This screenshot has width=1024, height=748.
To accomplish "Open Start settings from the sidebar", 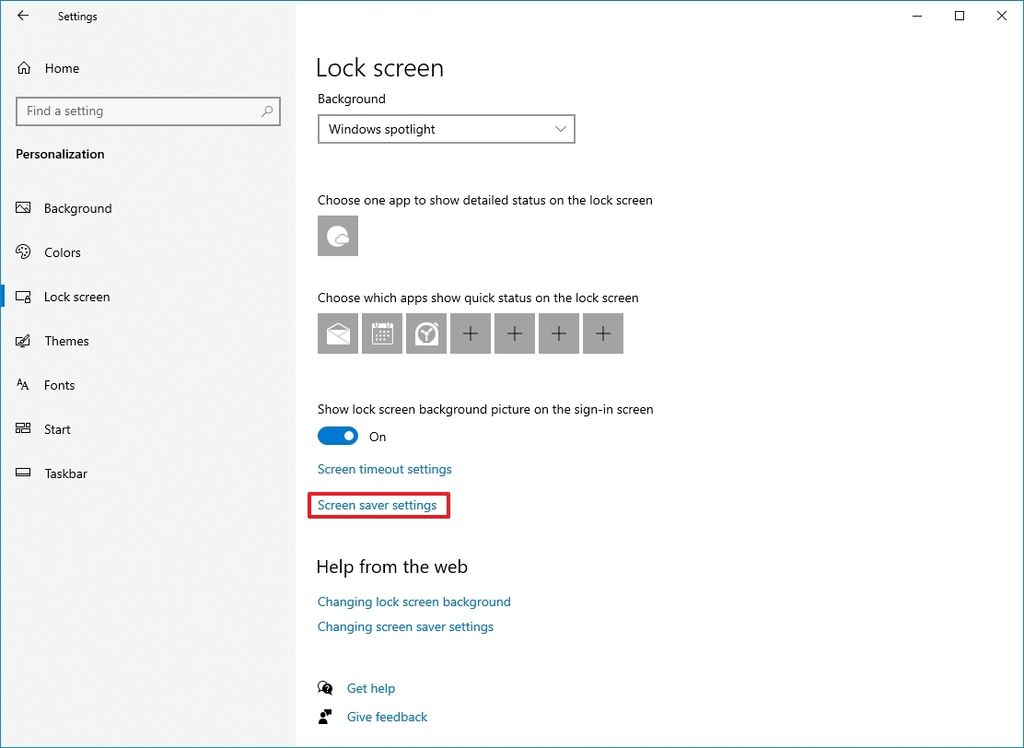I will pyautogui.click(x=23, y=429).
